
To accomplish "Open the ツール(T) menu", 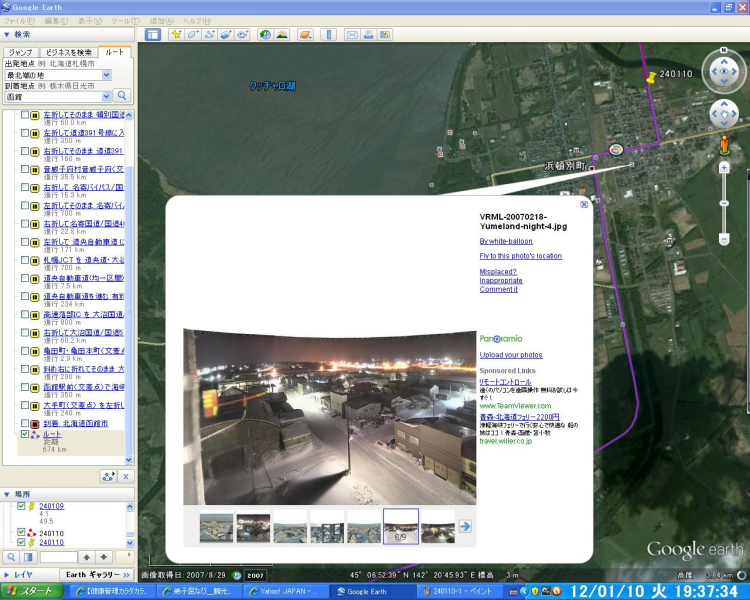I will click(125, 21).
